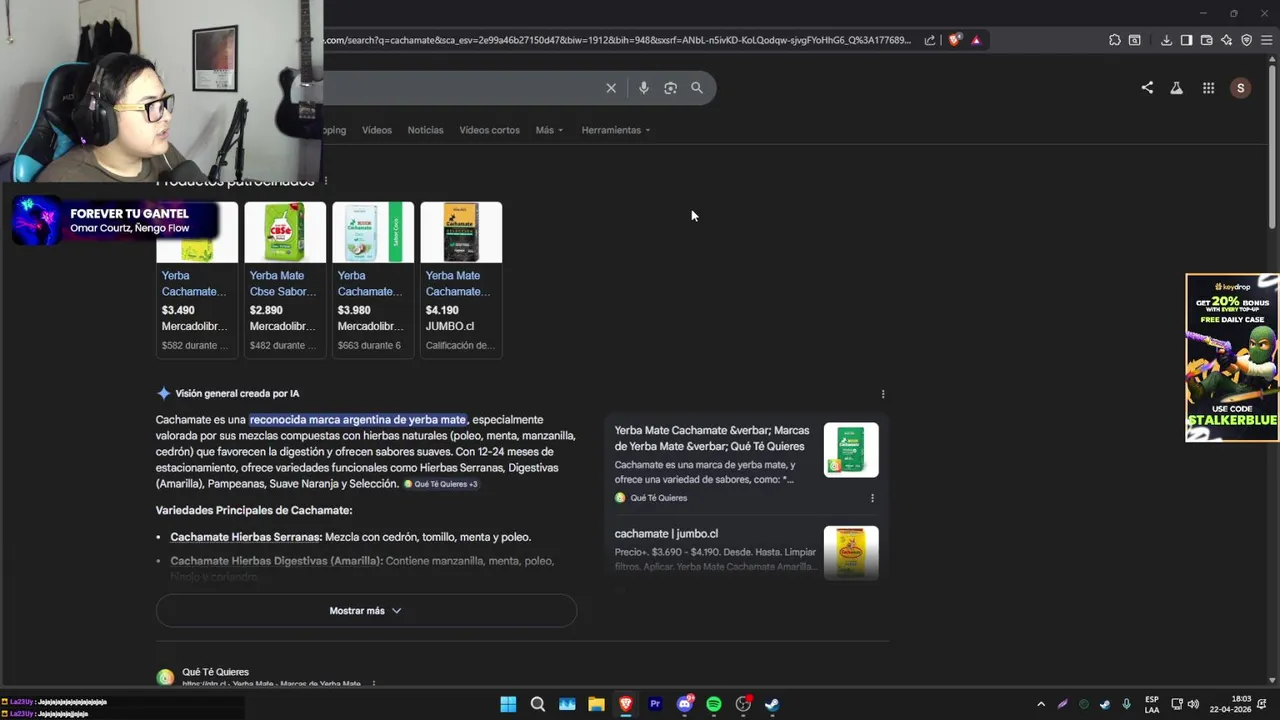This screenshot has width=1280, height=720.
Task: Open Spotify from the taskbar
Action: [x=714, y=704]
